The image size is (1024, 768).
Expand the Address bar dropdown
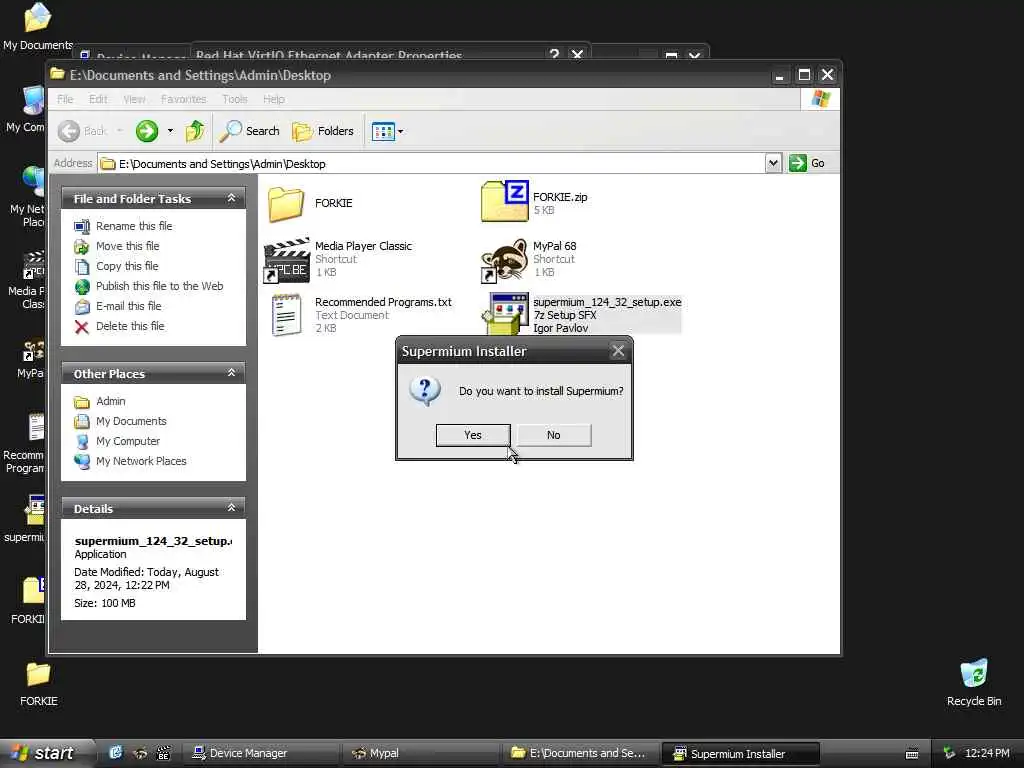(773, 163)
